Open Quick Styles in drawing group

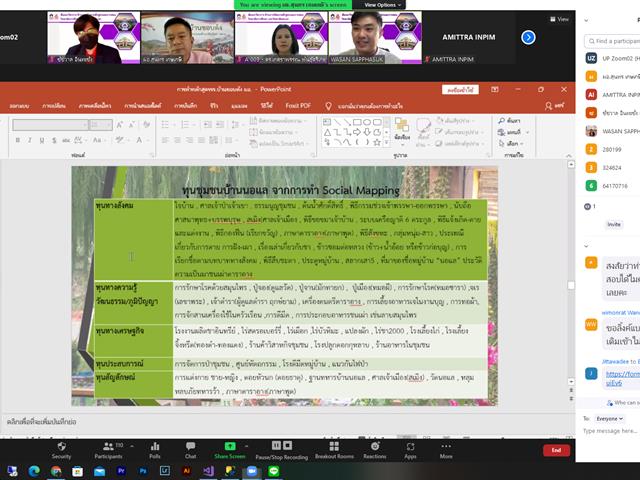pos(423,133)
